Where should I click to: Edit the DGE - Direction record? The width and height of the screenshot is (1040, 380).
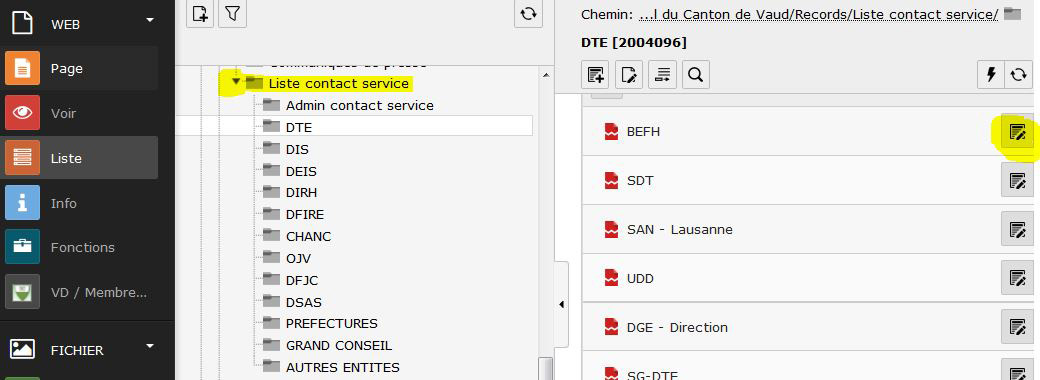point(1017,327)
